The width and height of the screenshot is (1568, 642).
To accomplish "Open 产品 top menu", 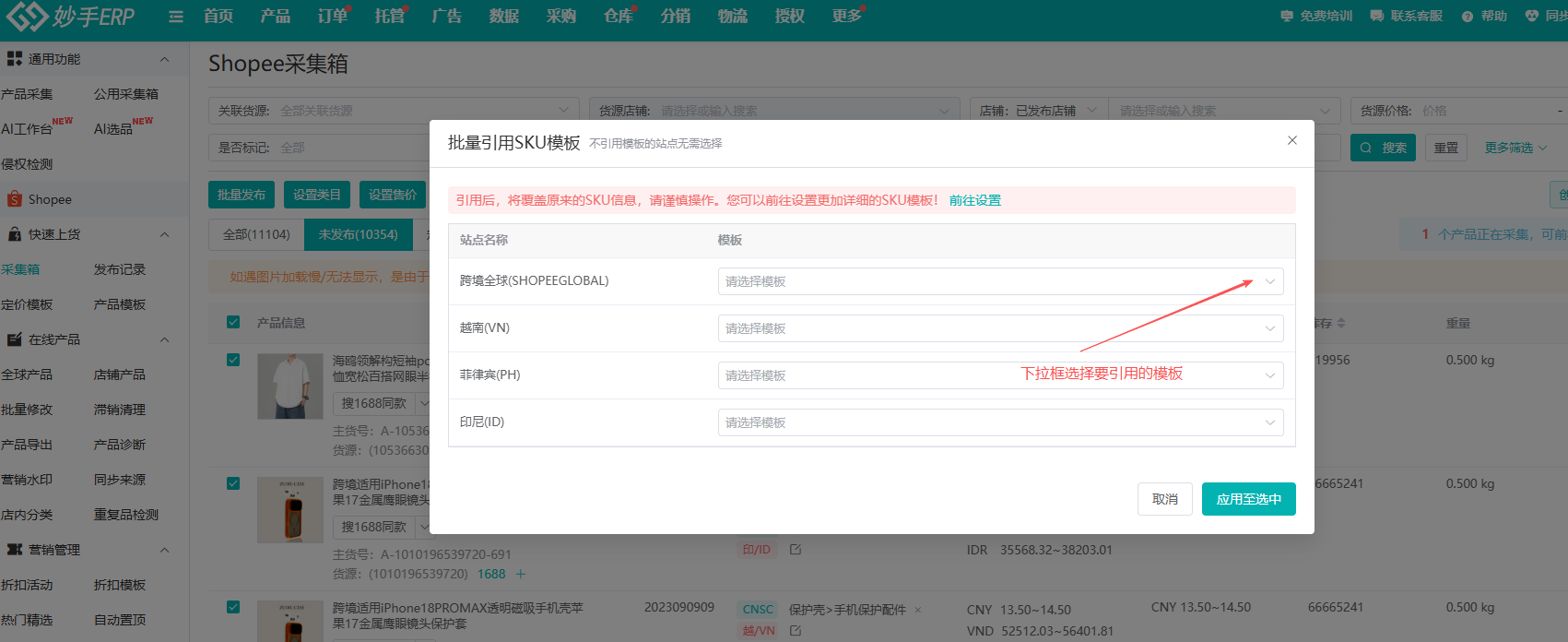I will (275, 16).
